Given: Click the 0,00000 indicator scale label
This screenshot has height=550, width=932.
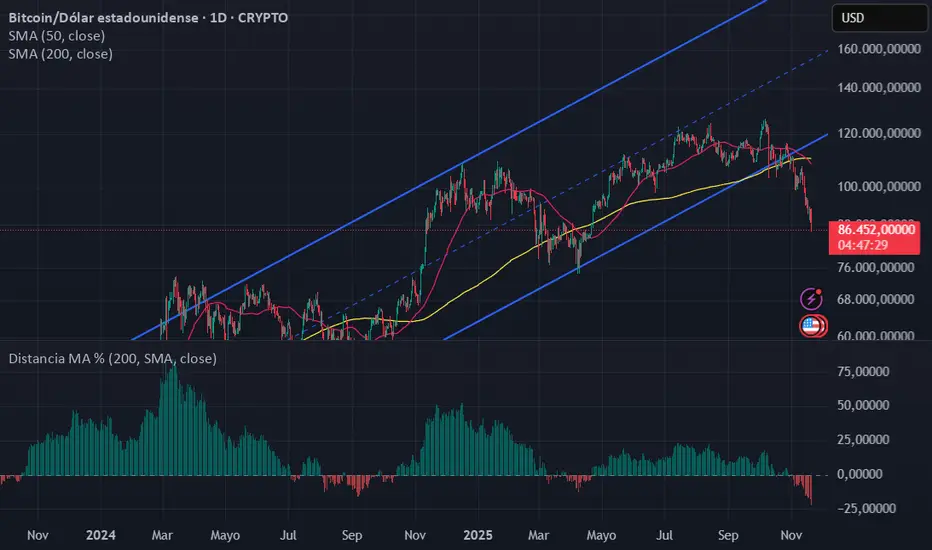Looking at the screenshot, I should point(859,474).
